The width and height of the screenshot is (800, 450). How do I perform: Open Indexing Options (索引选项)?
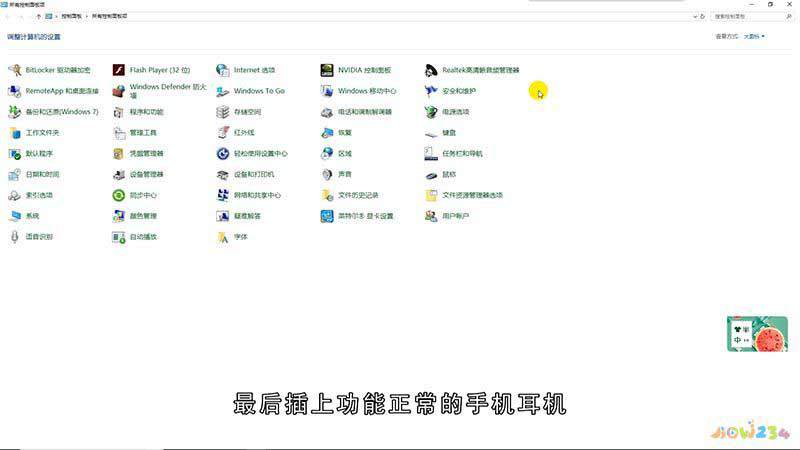pyautogui.click(x=31, y=195)
